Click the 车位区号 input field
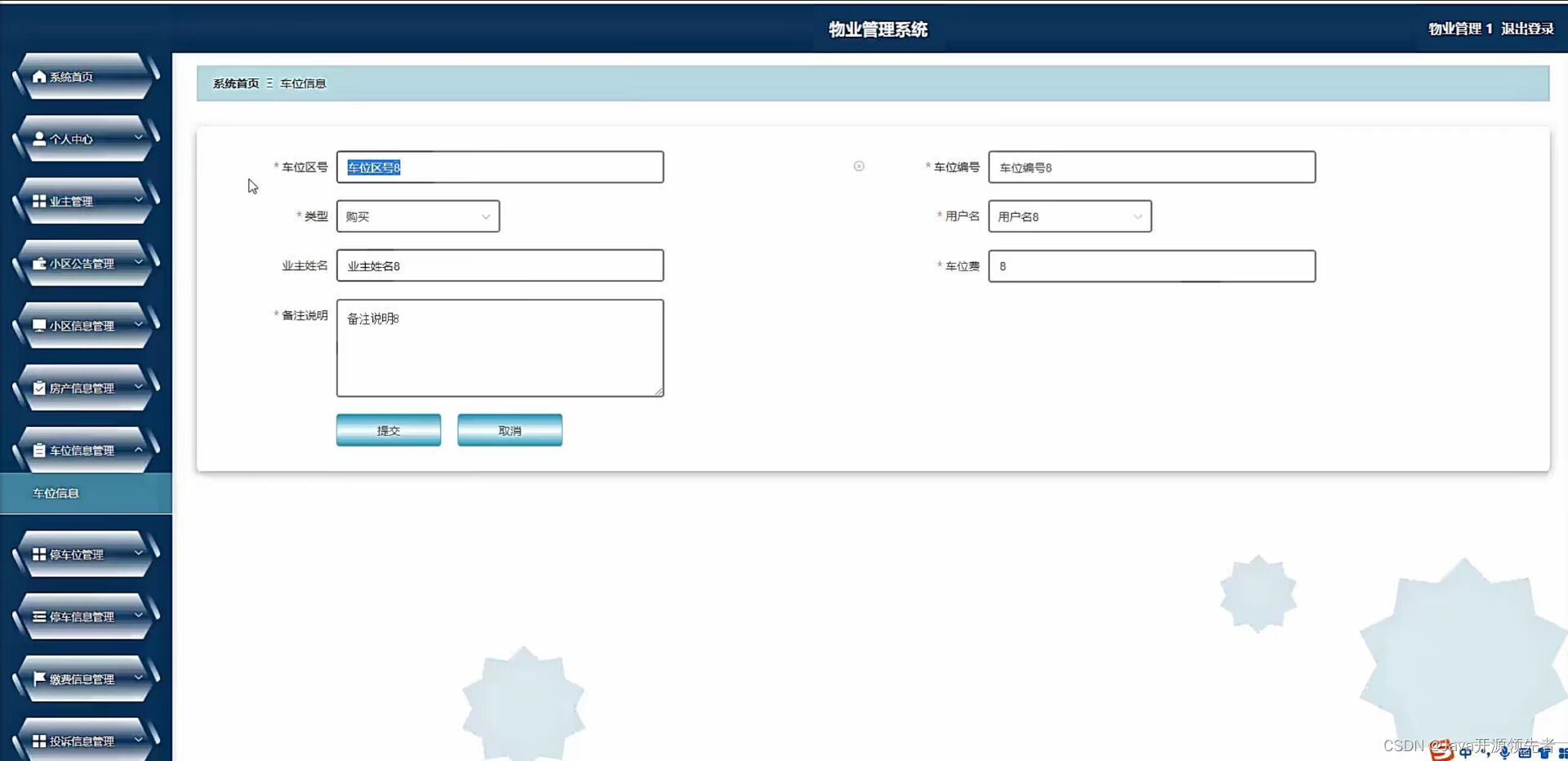The width and height of the screenshot is (1568, 761). point(500,167)
